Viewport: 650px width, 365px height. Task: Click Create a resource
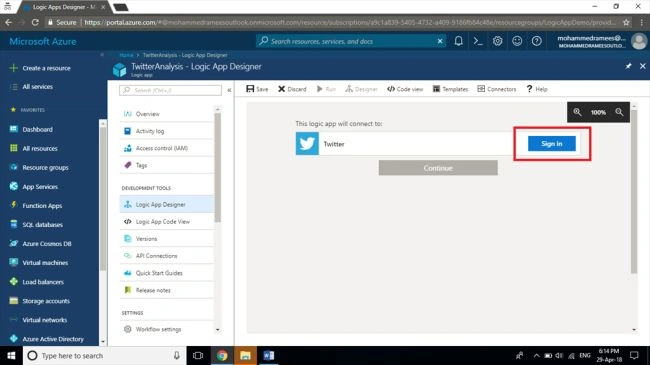(x=41, y=68)
